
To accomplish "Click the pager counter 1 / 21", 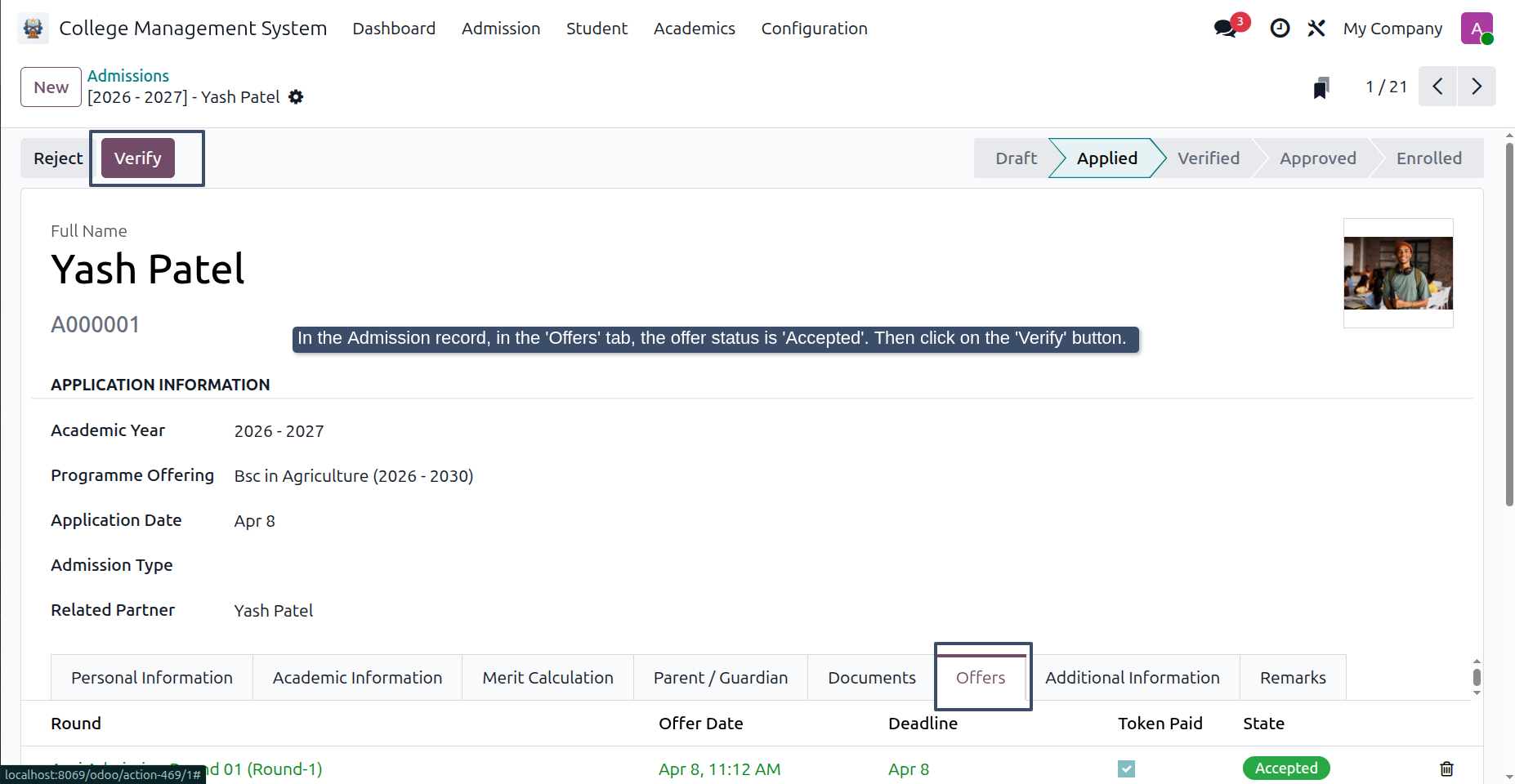I will point(1386,87).
